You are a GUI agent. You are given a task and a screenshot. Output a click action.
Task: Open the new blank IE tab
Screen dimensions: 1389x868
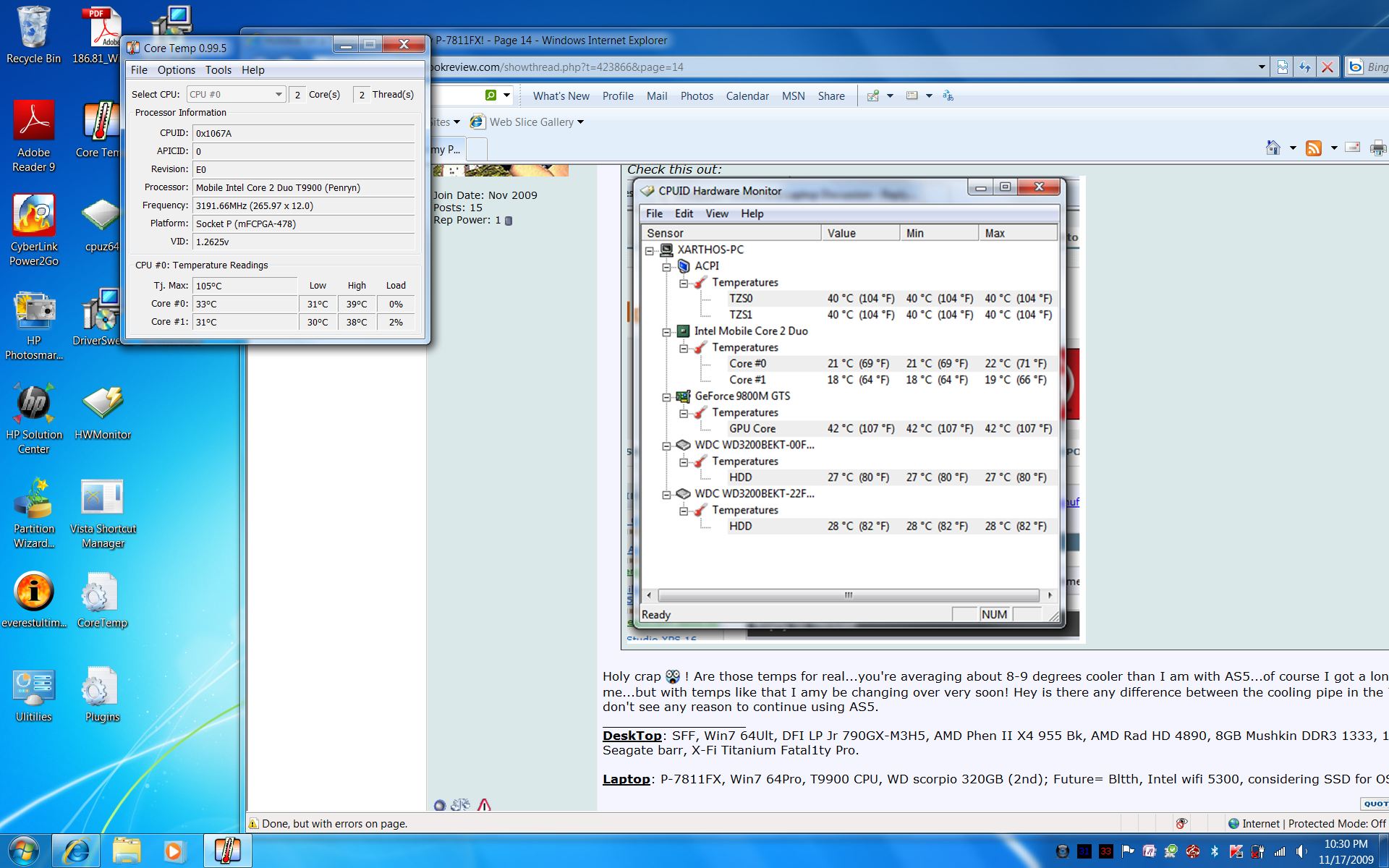(x=476, y=150)
